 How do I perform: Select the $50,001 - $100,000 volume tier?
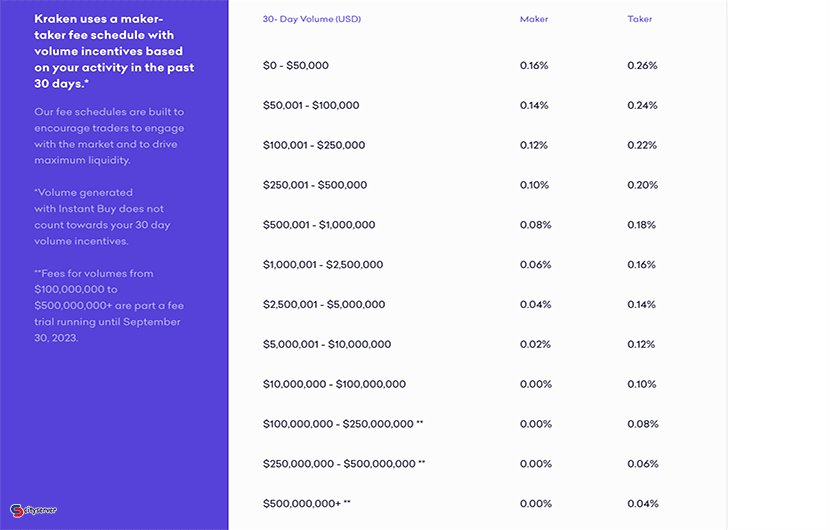click(x=311, y=105)
